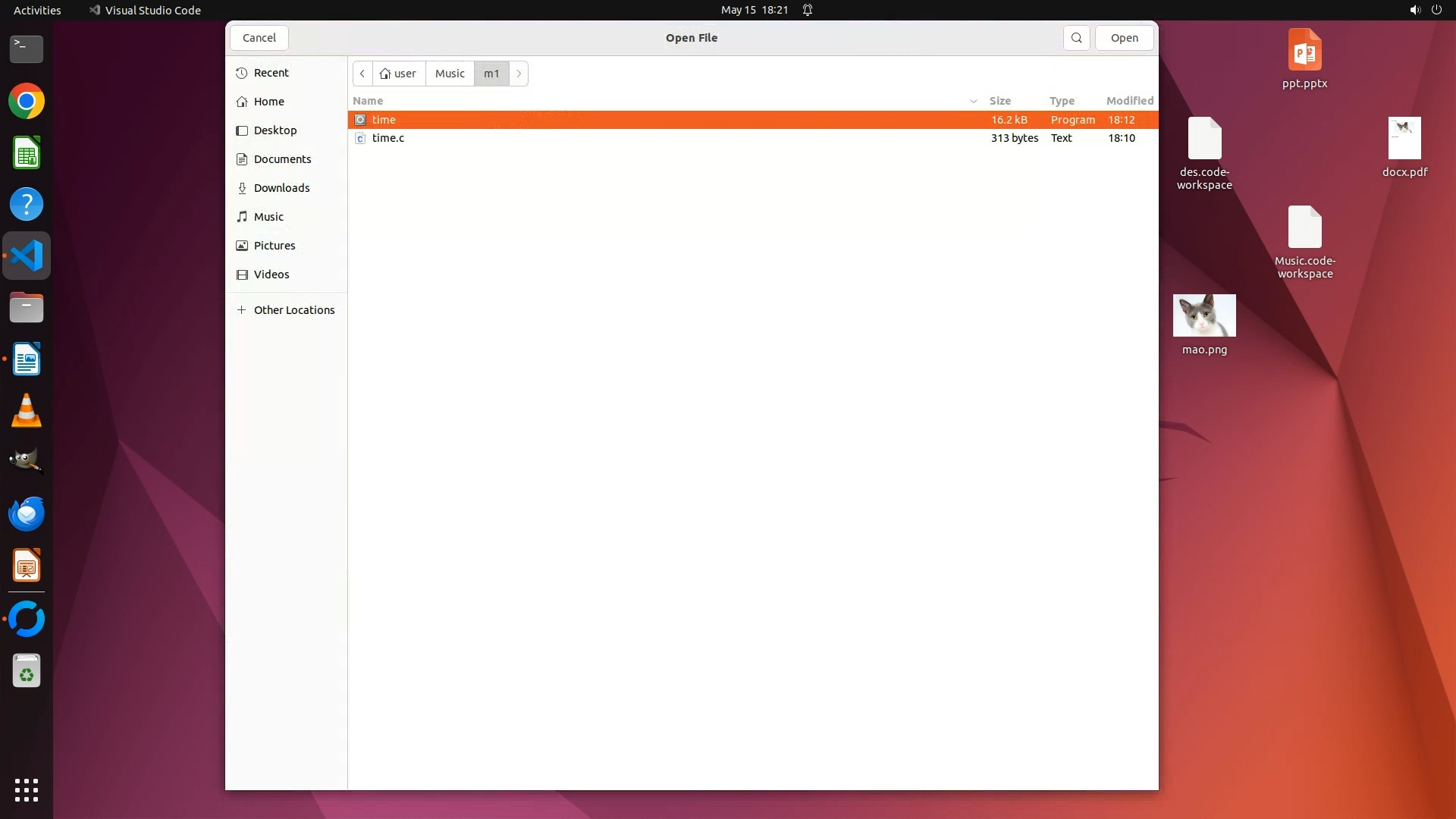Navigate to user home in path bar
This screenshot has width=1456, height=819.
(399, 74)
